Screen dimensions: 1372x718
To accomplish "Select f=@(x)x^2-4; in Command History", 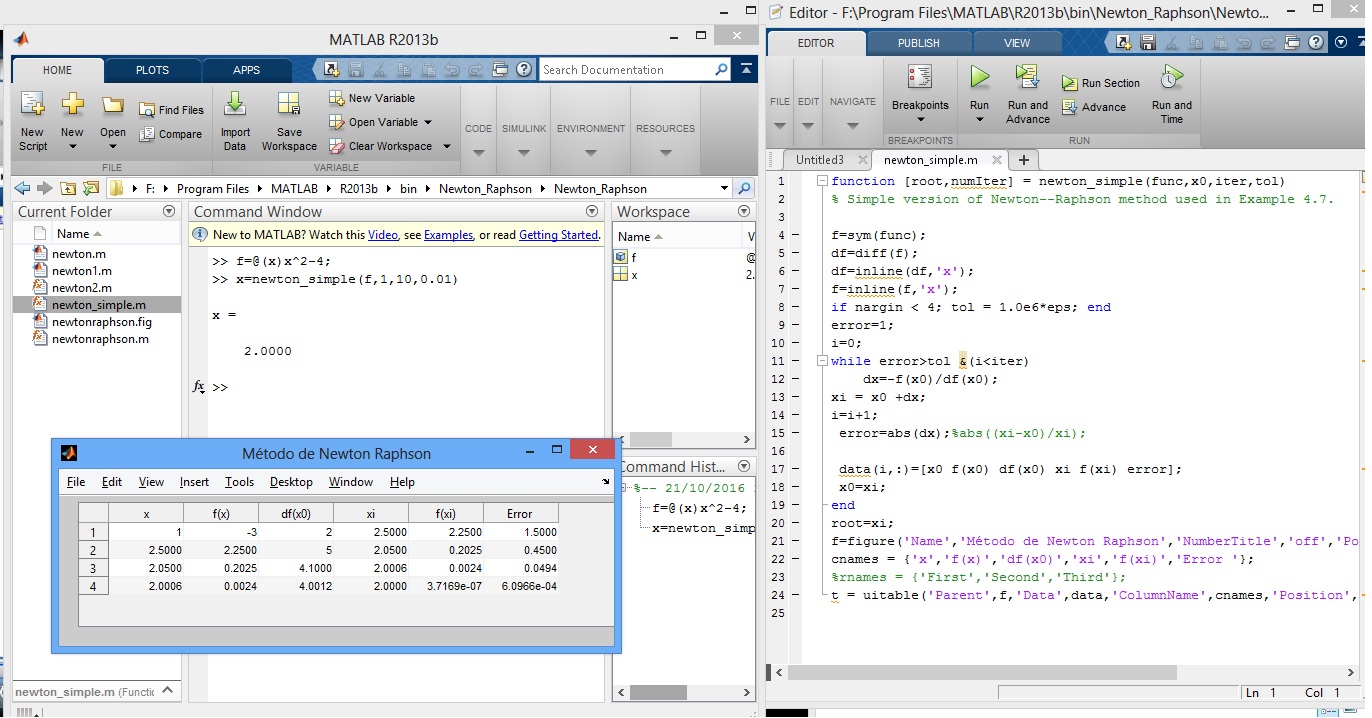I will pos(699,508).
